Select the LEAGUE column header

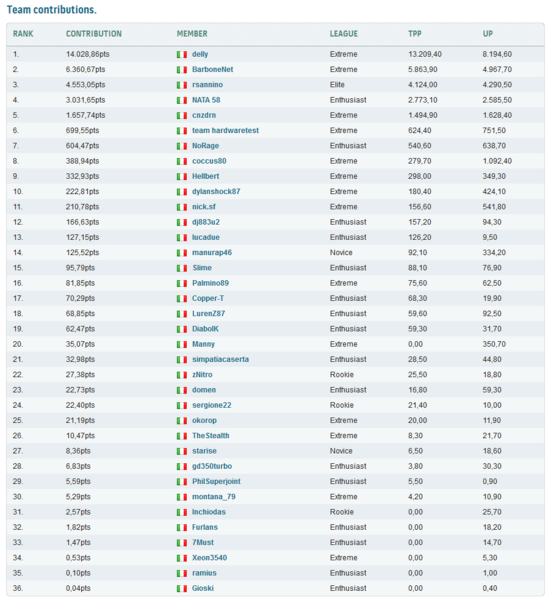tap(344, 34)
